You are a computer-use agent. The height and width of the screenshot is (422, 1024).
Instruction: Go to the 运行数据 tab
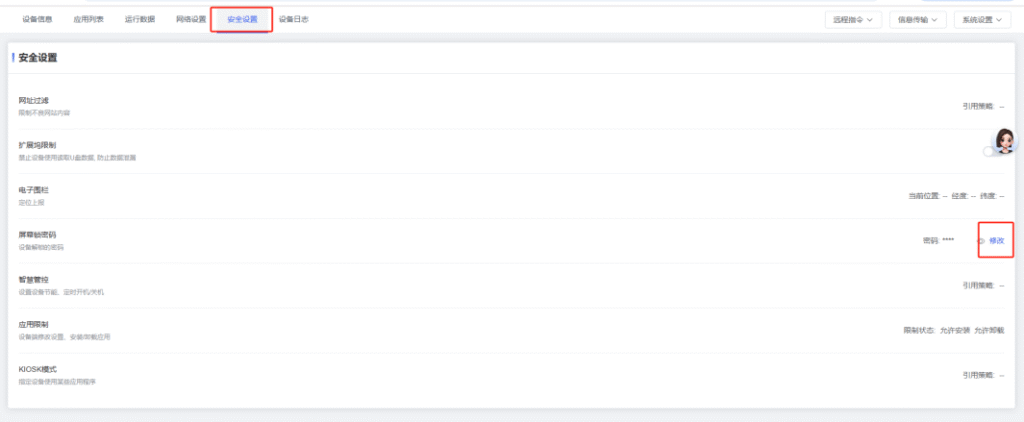click(140, 19)
